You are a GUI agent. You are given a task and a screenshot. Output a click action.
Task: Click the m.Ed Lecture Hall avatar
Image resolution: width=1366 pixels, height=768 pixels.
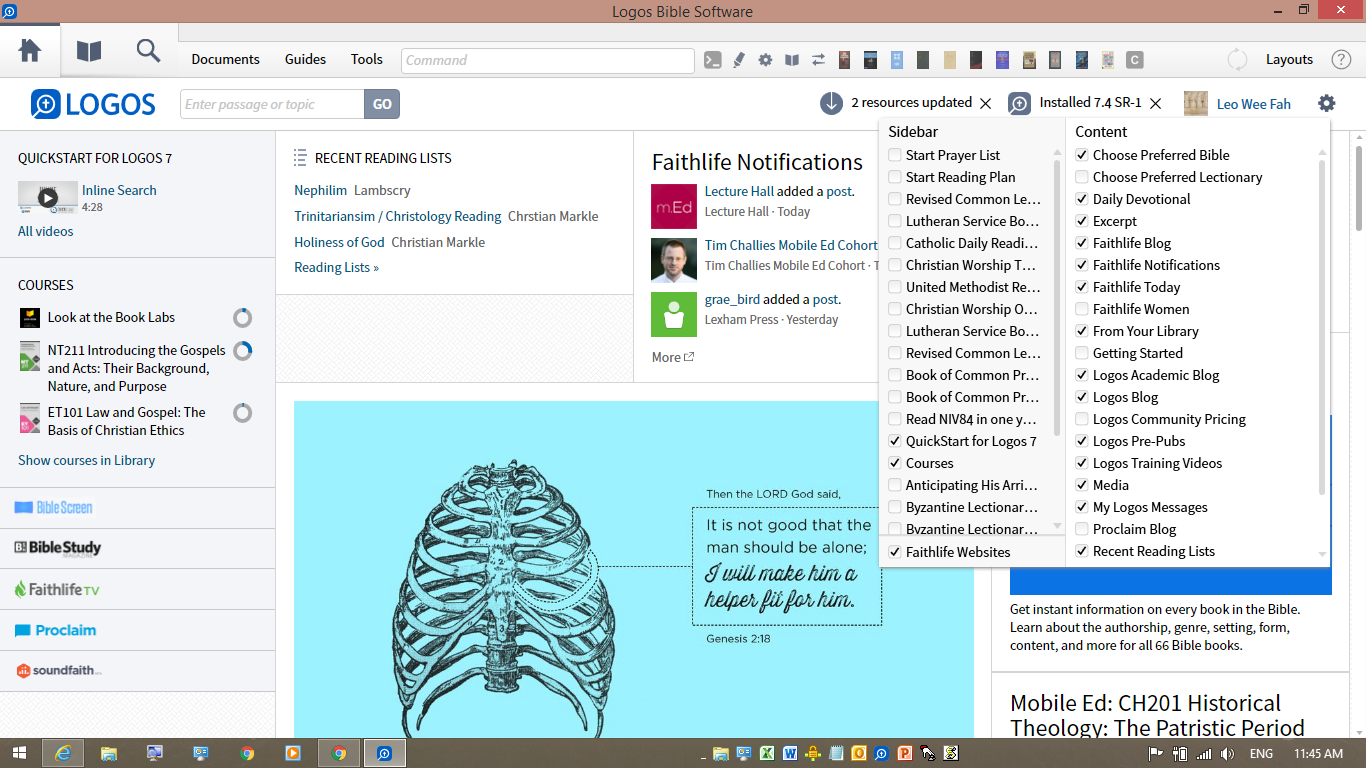(x=674, y=206)
